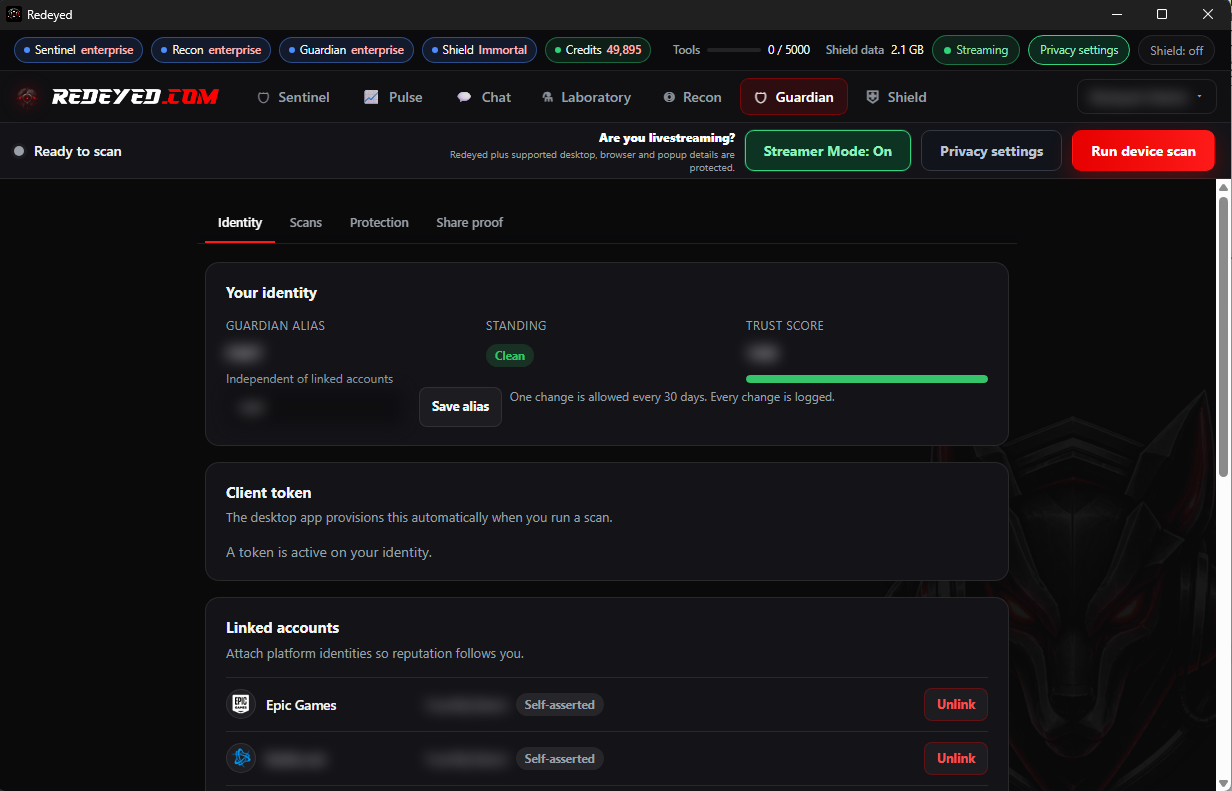Switch to the Scans tab
This screenshot has height=791, width=1232.
(x=306, y=222)
